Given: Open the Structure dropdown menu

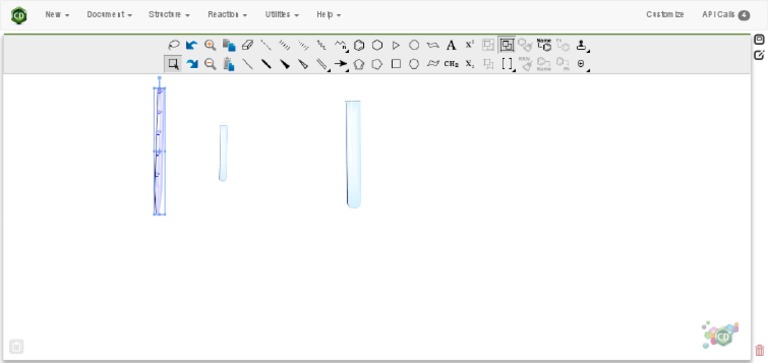Looking at the screenshot, I should [169, 15].
